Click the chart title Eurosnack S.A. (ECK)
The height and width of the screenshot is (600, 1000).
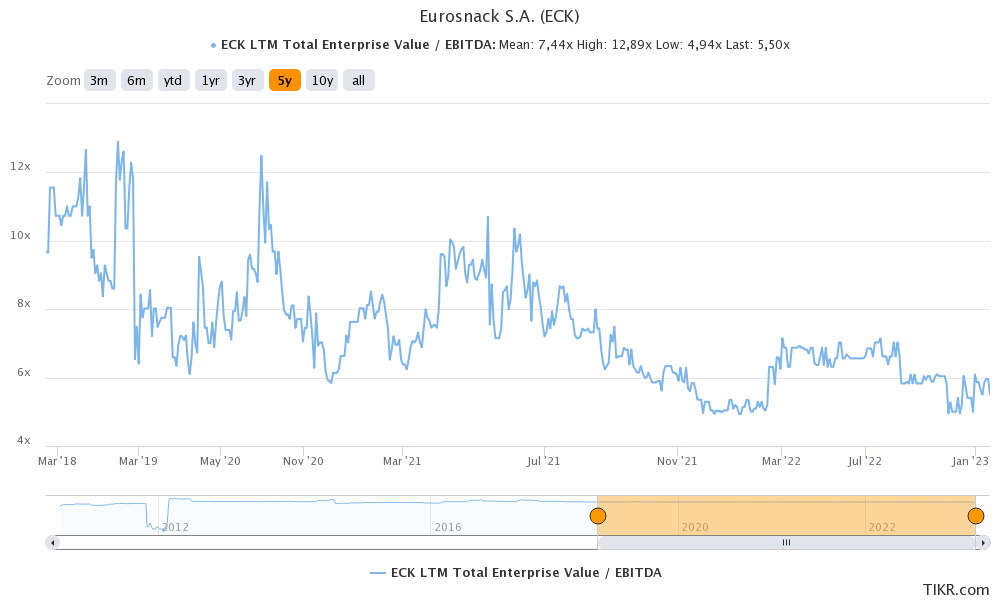[499, 16]
